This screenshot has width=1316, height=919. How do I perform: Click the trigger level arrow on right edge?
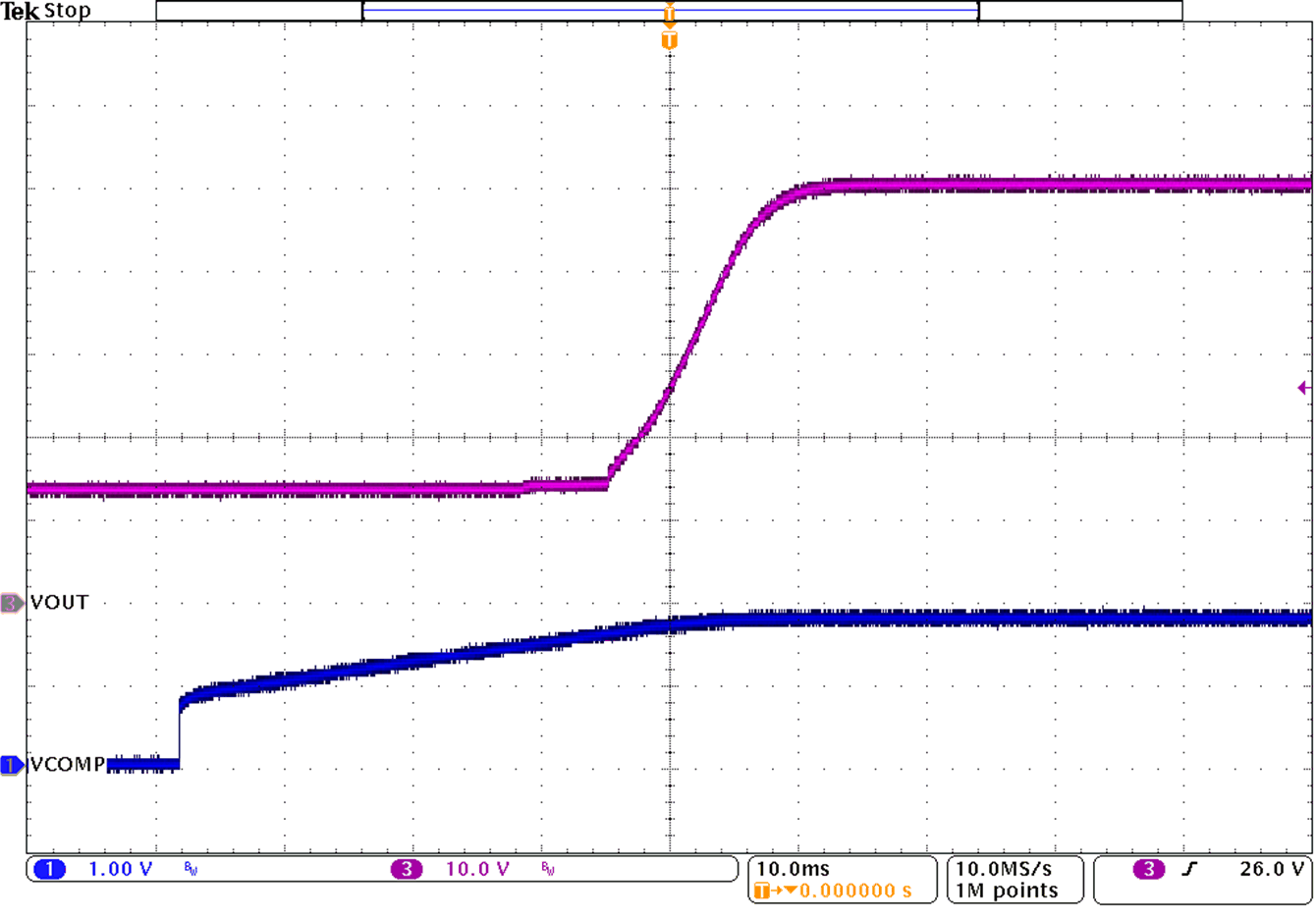[x=1303, y=388]
